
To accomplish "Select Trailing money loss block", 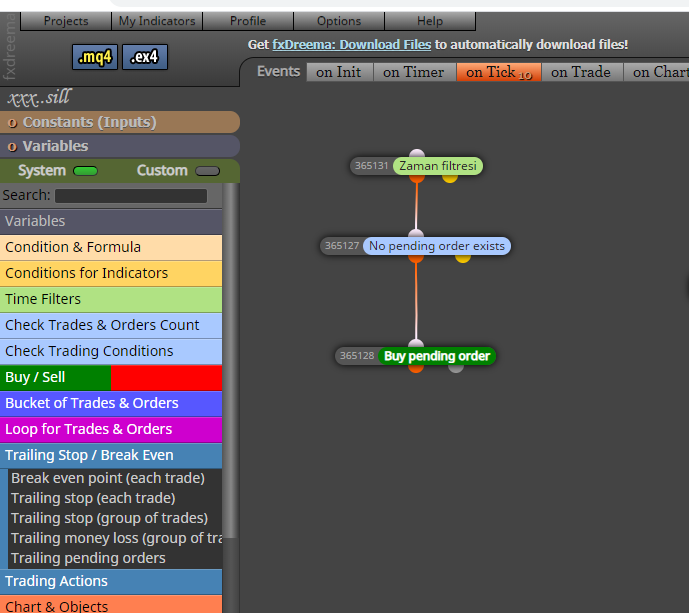I will (x=116, y=538).
